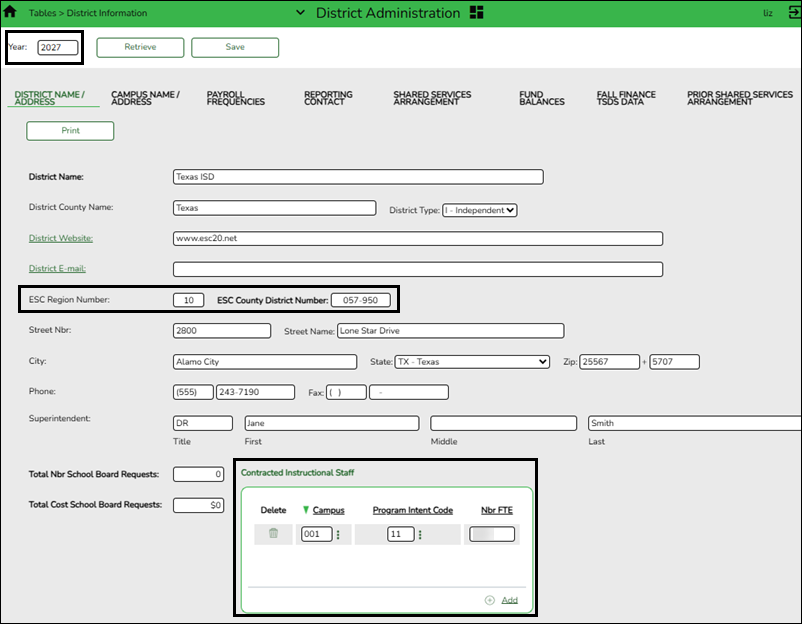The image size is (802, 624).
Task: Click the Zip extension field 5707
Action: 674,362
